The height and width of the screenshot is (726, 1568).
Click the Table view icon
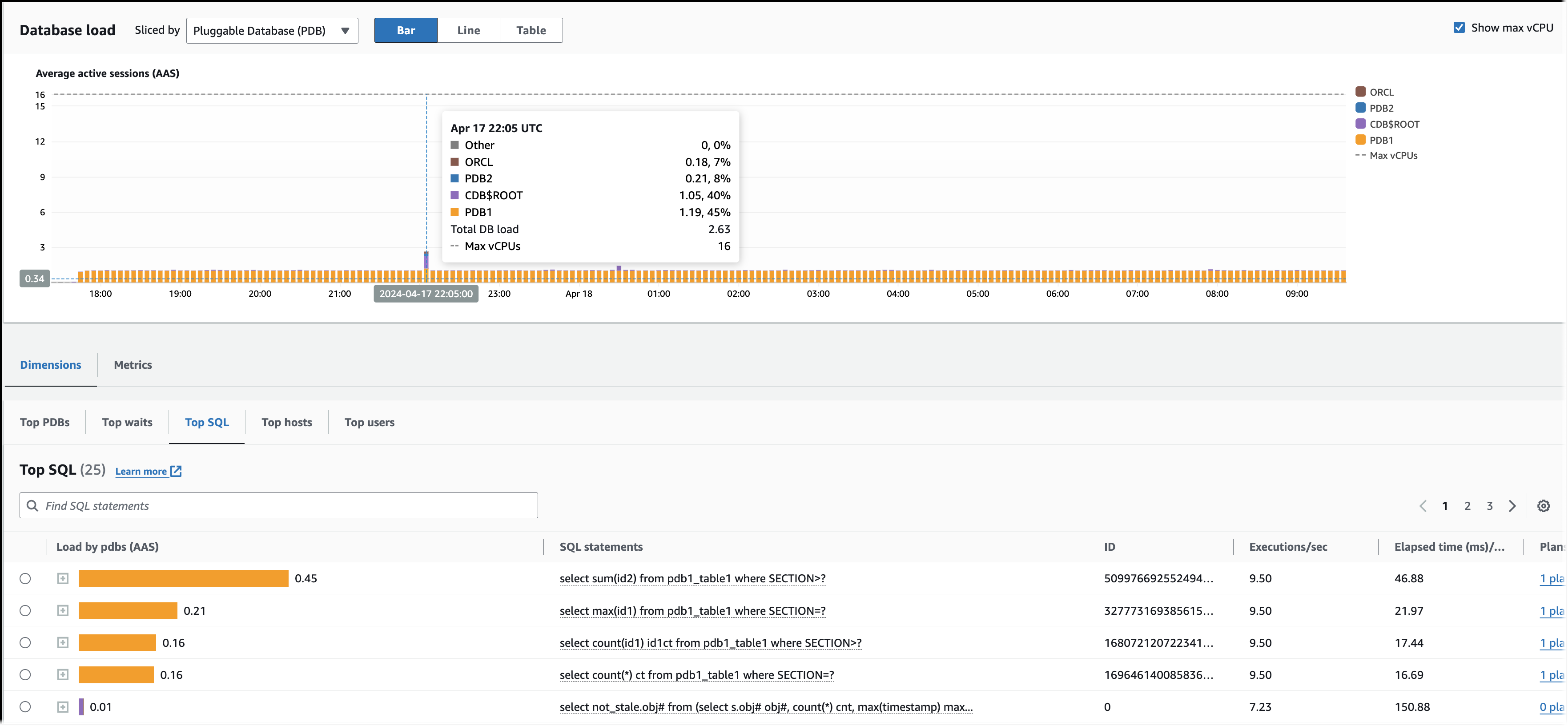click(530, 30)
